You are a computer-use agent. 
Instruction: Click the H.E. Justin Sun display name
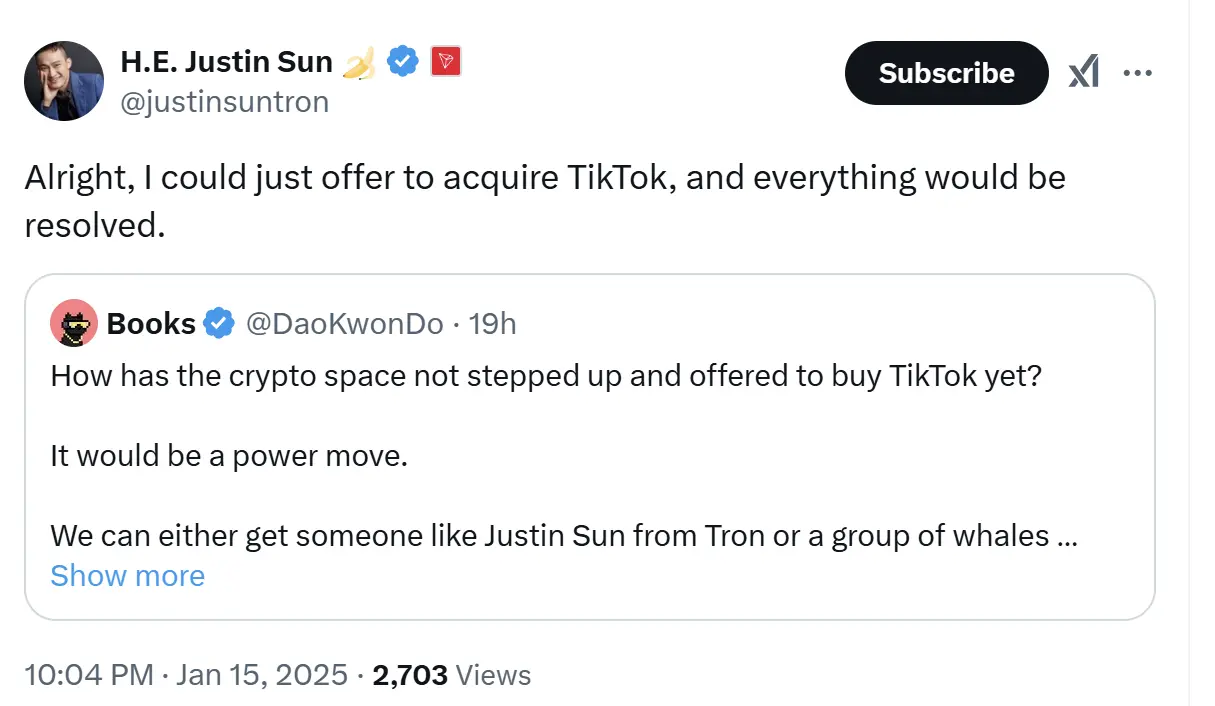[226, 62]
